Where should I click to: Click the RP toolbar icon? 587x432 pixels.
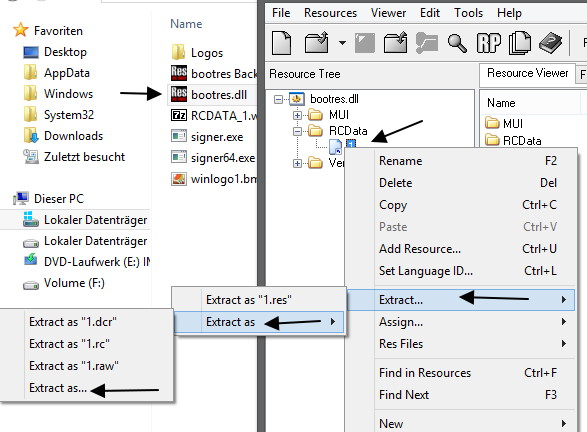point(489,43)
